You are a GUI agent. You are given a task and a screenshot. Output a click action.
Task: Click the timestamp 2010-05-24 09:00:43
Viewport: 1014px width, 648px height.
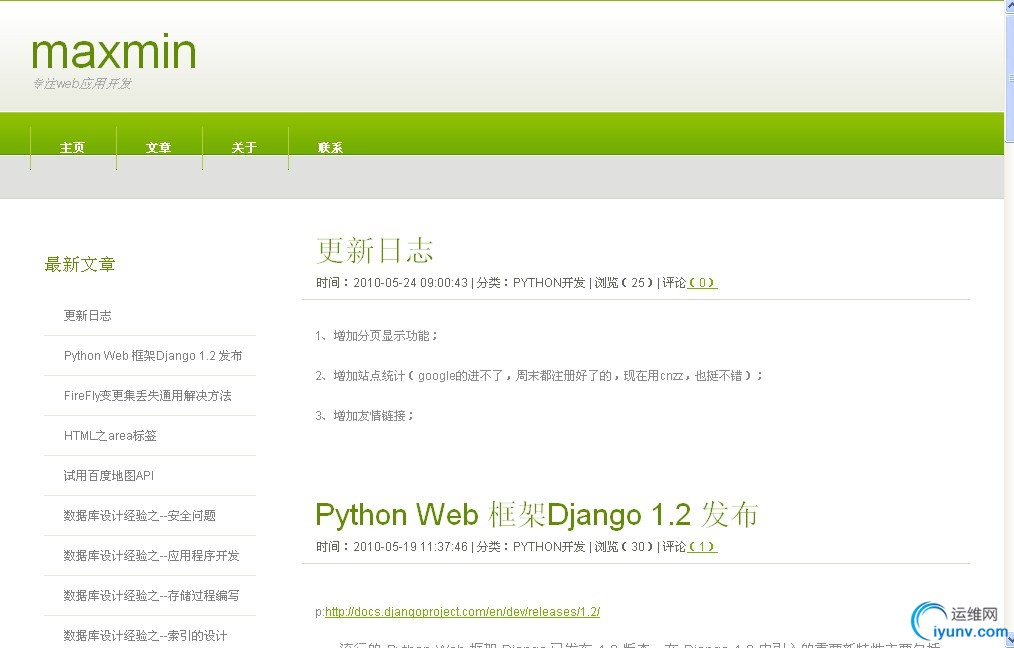pyautogui.click(x=410, y=283)
